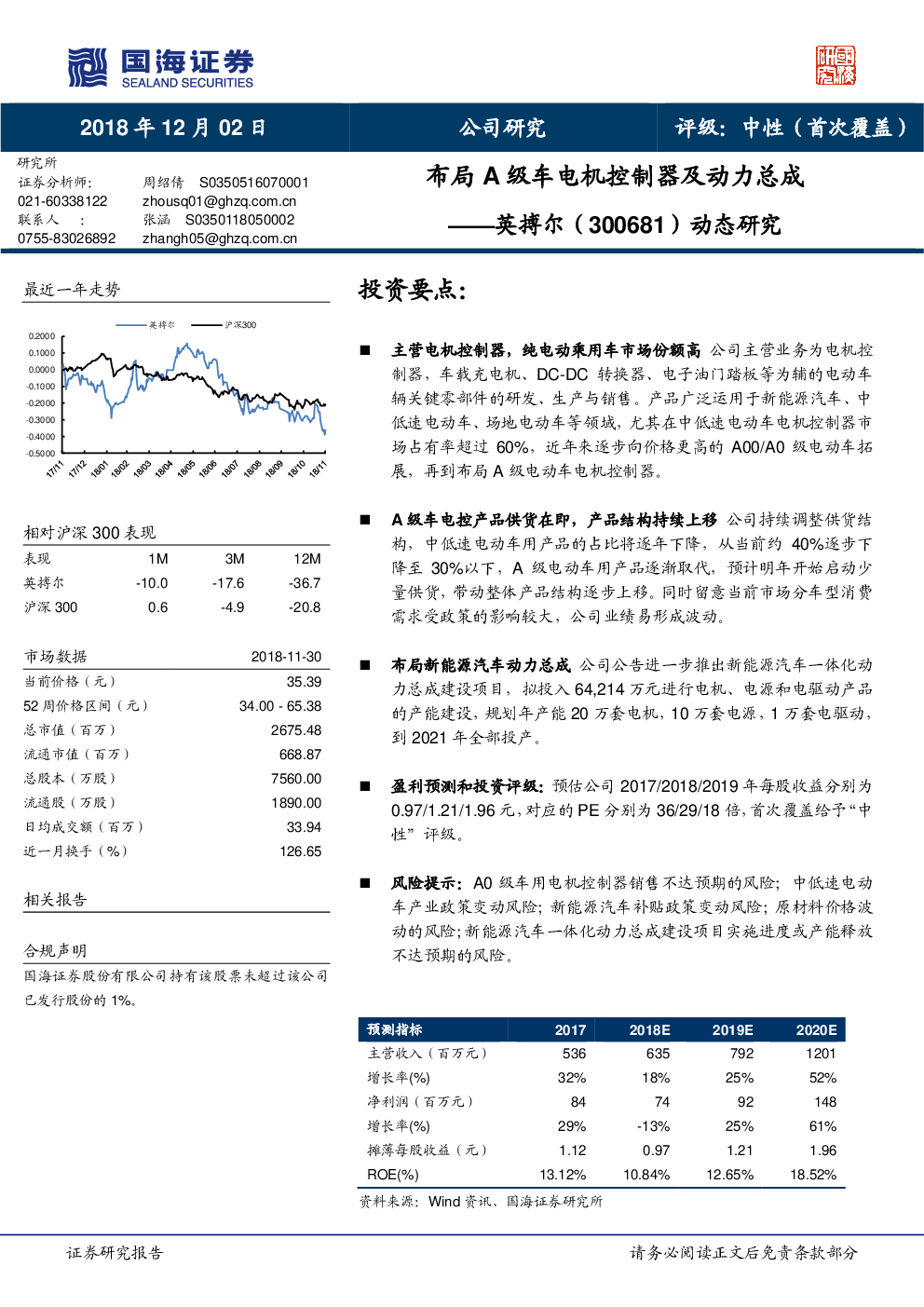This screenshot has width=924, height=1307.
Task: Click phone number 021-60338122
Action: pos(62,201)
